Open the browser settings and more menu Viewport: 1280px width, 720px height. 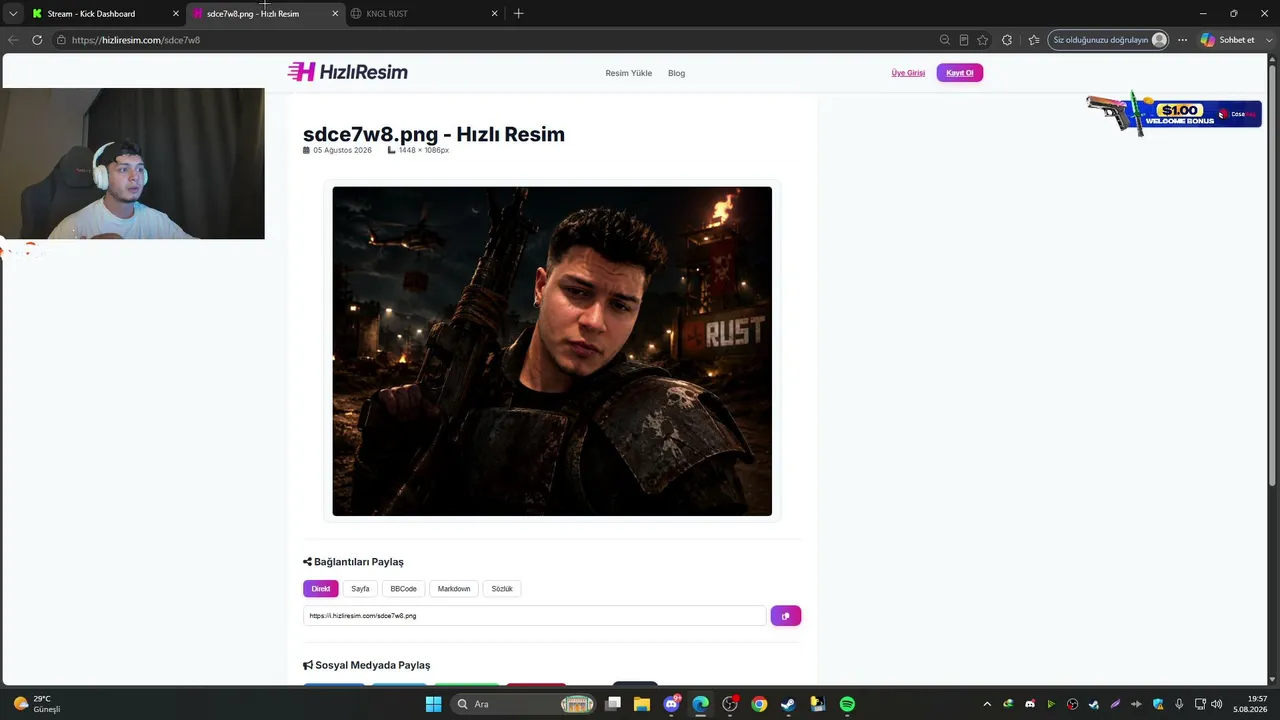[1183, 40]
